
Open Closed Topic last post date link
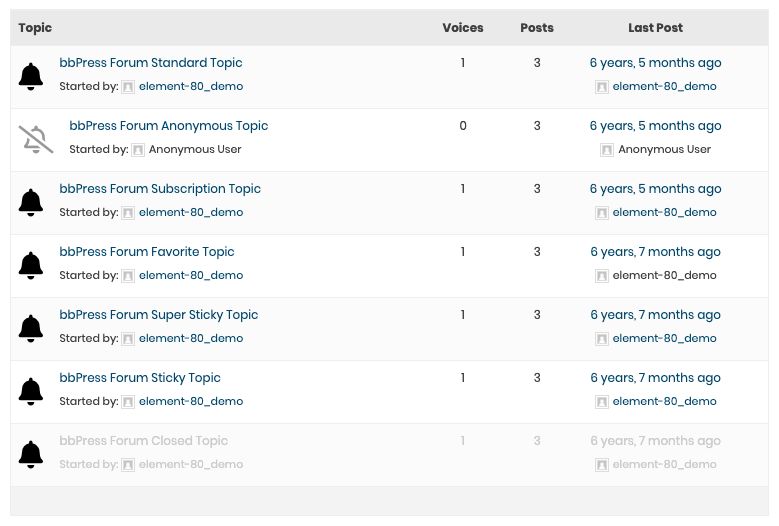click(655, 441)
